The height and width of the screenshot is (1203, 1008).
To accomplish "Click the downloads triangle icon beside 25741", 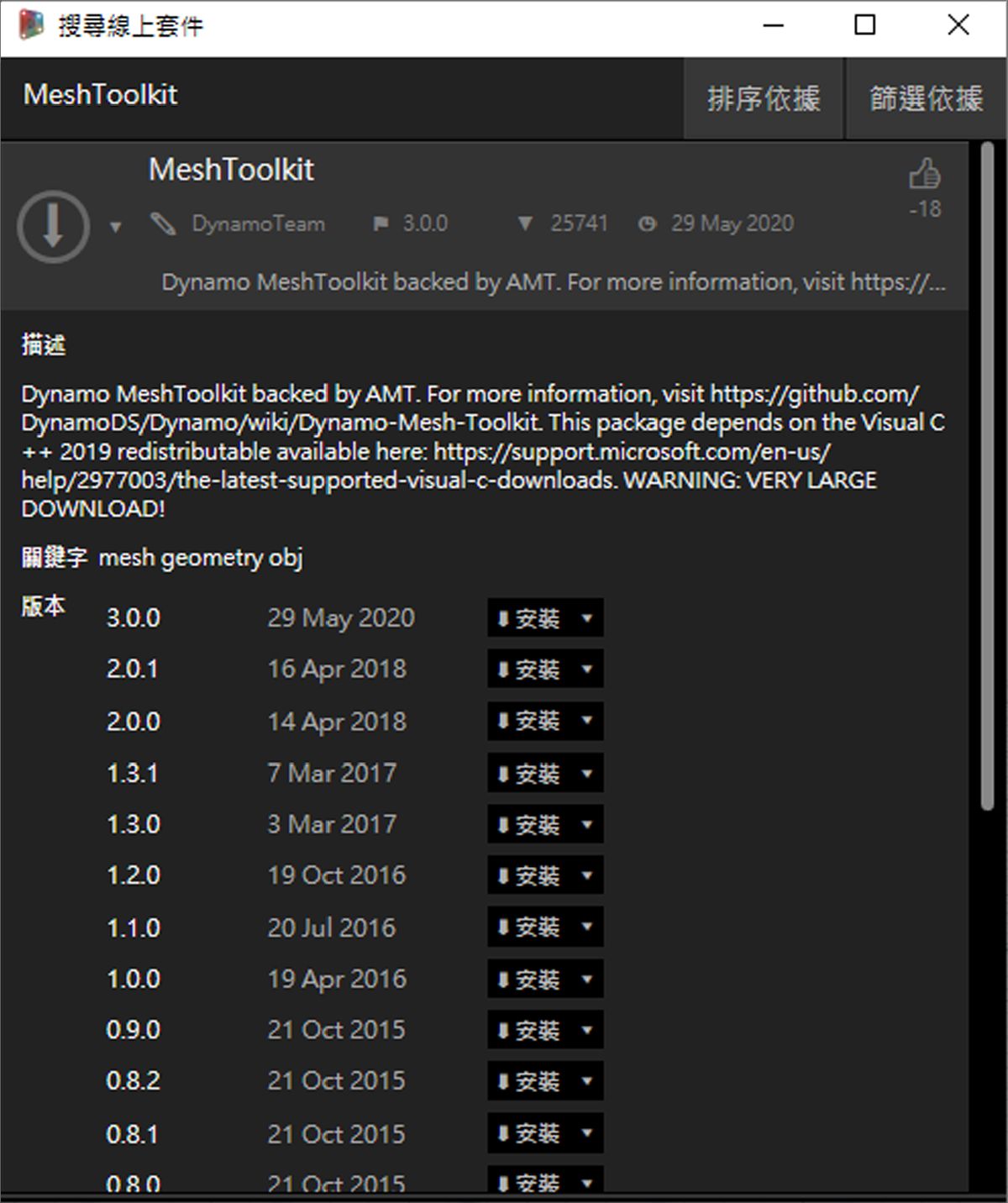I will (x=525, y=223).
